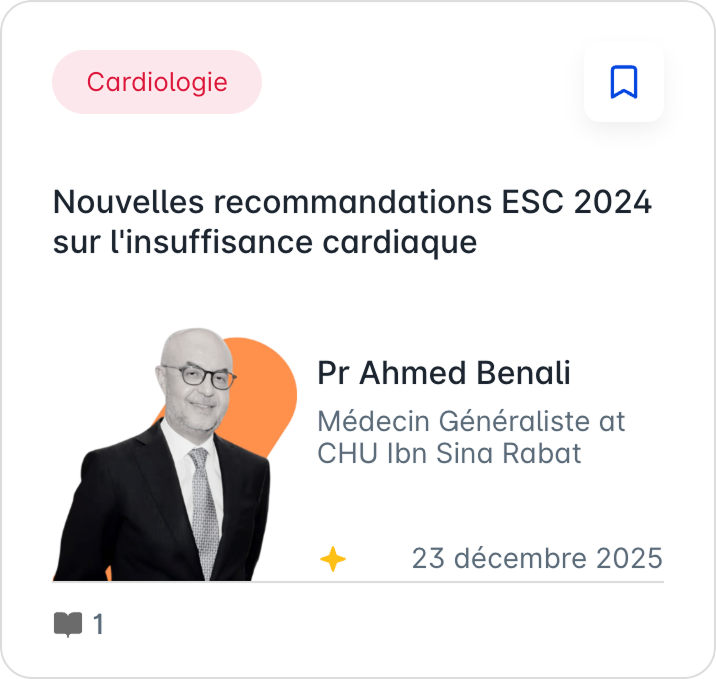This screenshot has width=716, height=679.
Task: Click the yellow sparkle star icon
Action: click(x=332, y=559)
